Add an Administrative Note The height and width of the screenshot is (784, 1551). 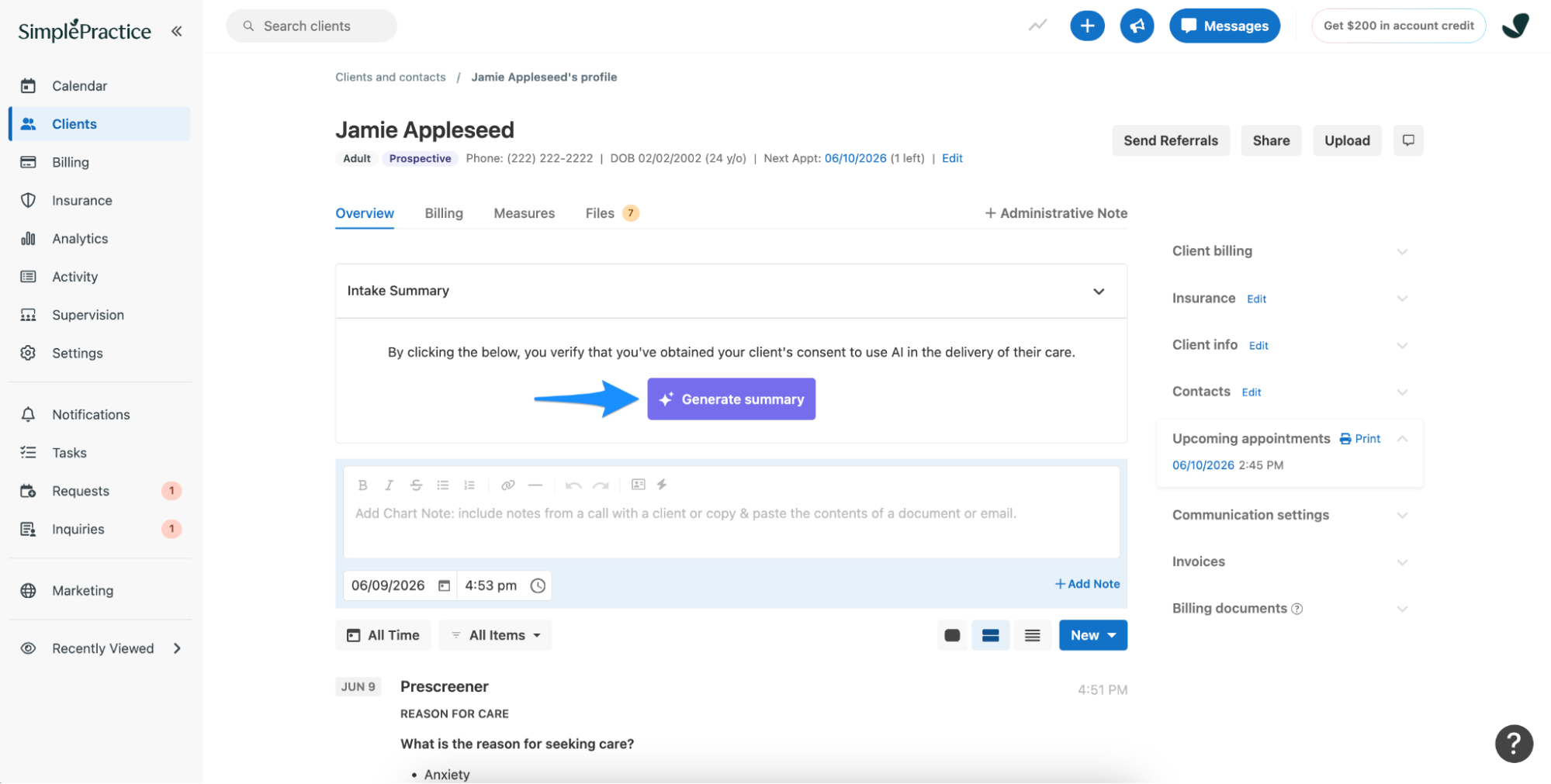(x=1056, y=213)
